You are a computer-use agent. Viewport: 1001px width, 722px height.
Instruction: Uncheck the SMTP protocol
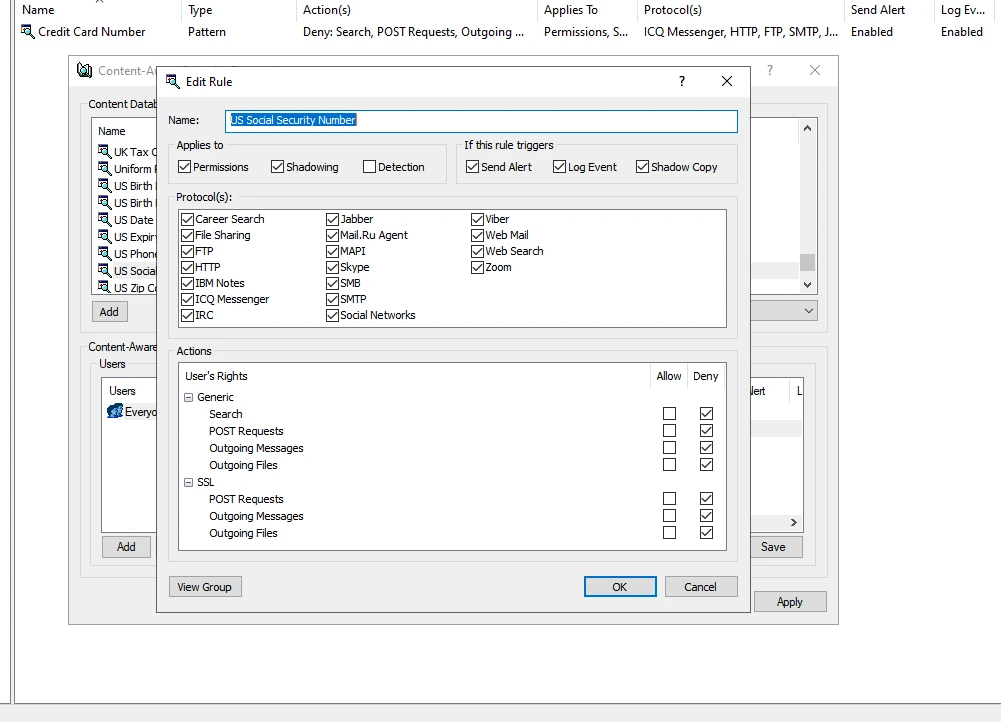coord(332,299)
